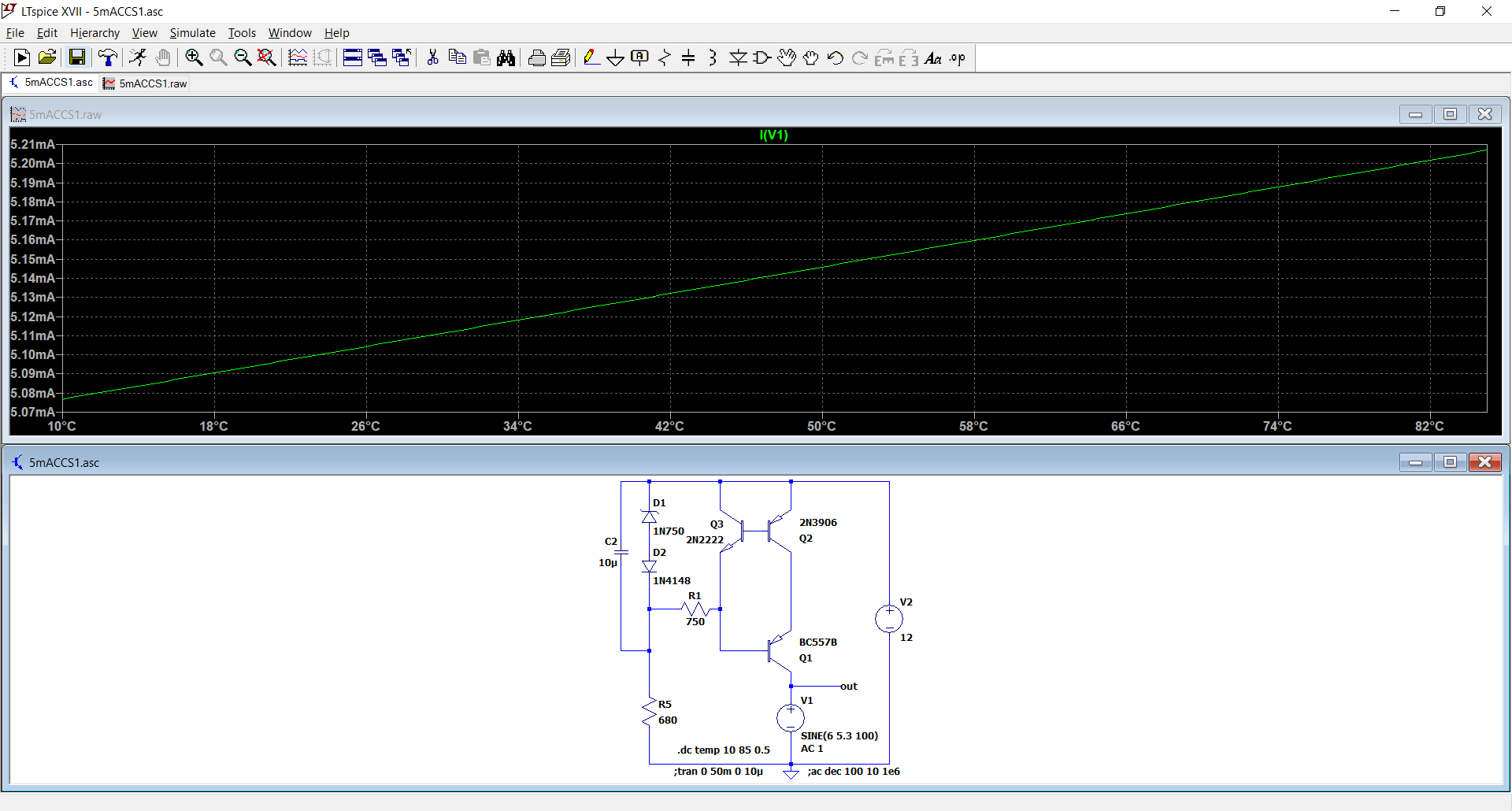
Task: Open the Help menu
Action: point(336,32)
